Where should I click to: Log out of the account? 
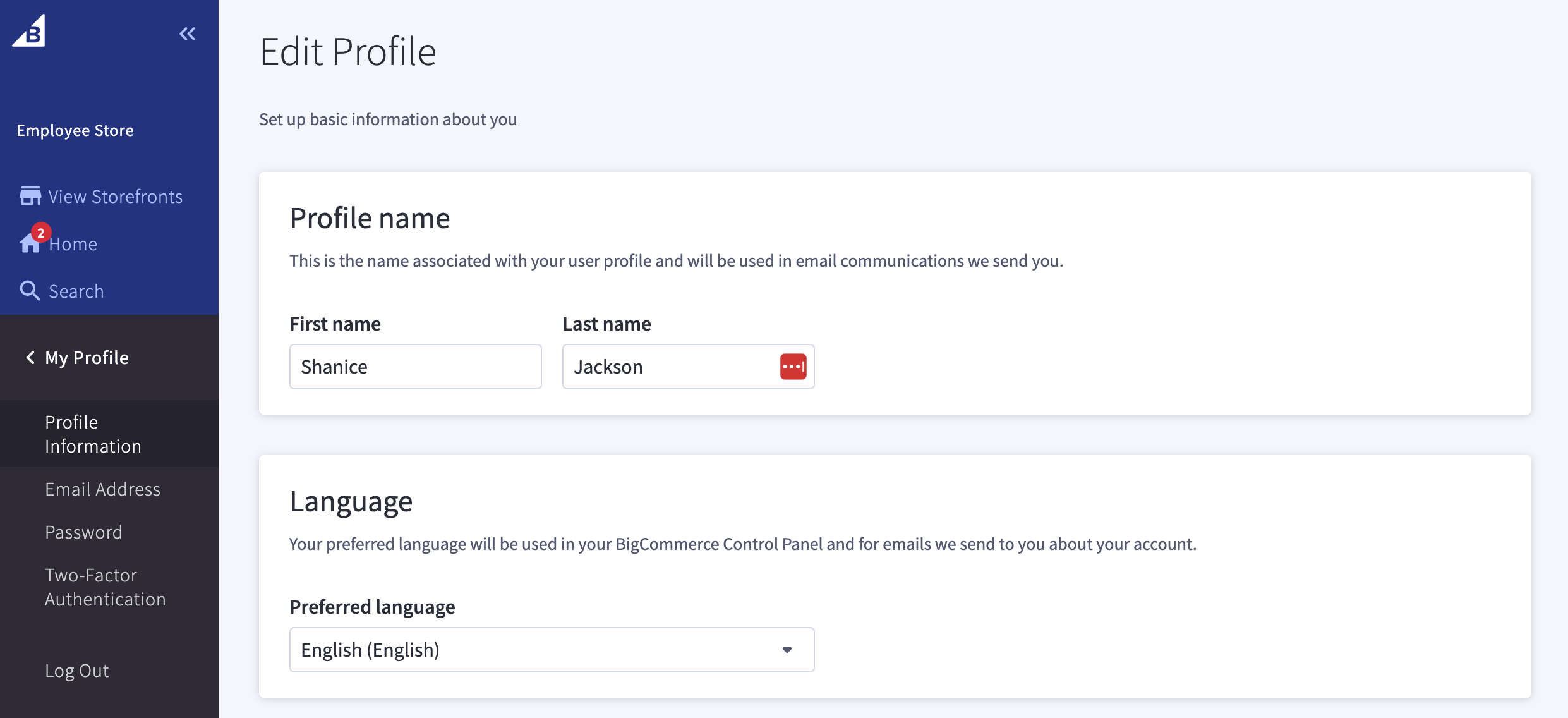click(x=77, y=670)
